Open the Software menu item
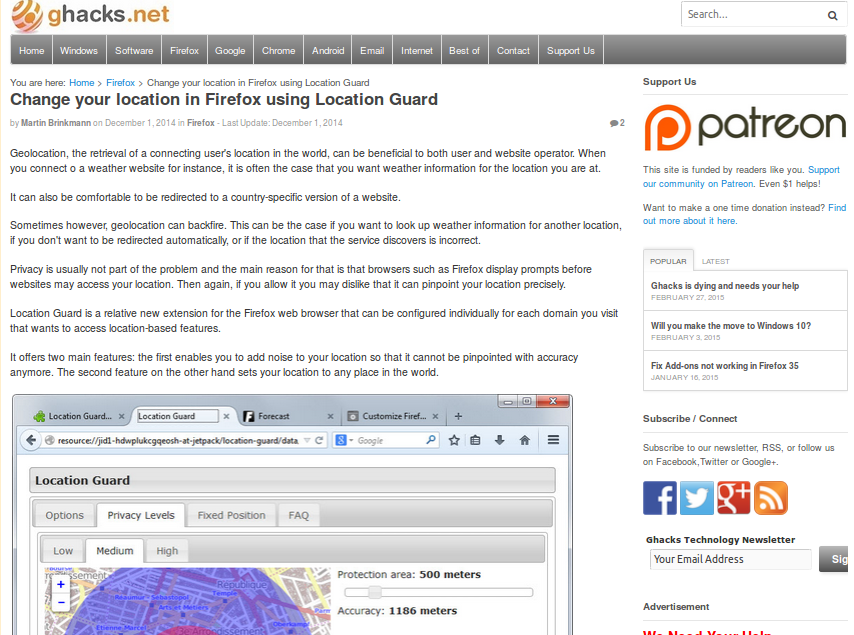 [134, 50]
